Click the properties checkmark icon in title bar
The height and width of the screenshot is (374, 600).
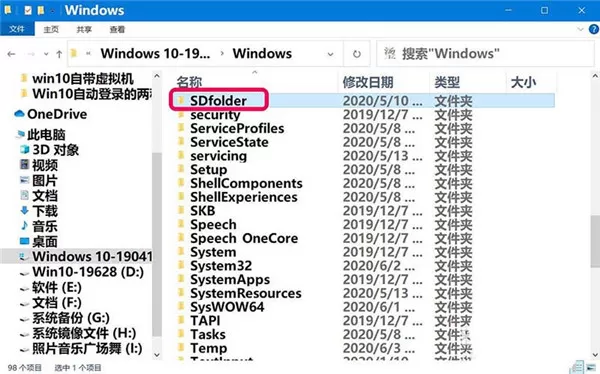coord(28,10)
